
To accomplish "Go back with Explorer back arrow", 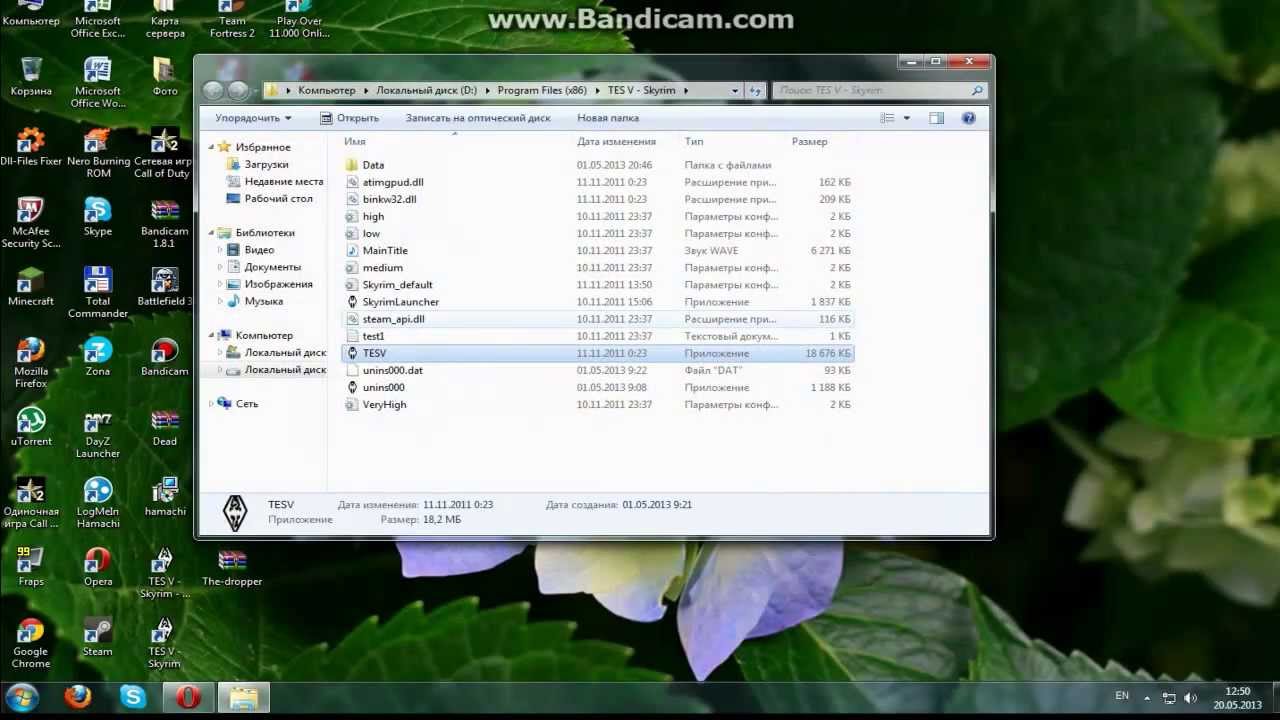I will coord(212,91).
